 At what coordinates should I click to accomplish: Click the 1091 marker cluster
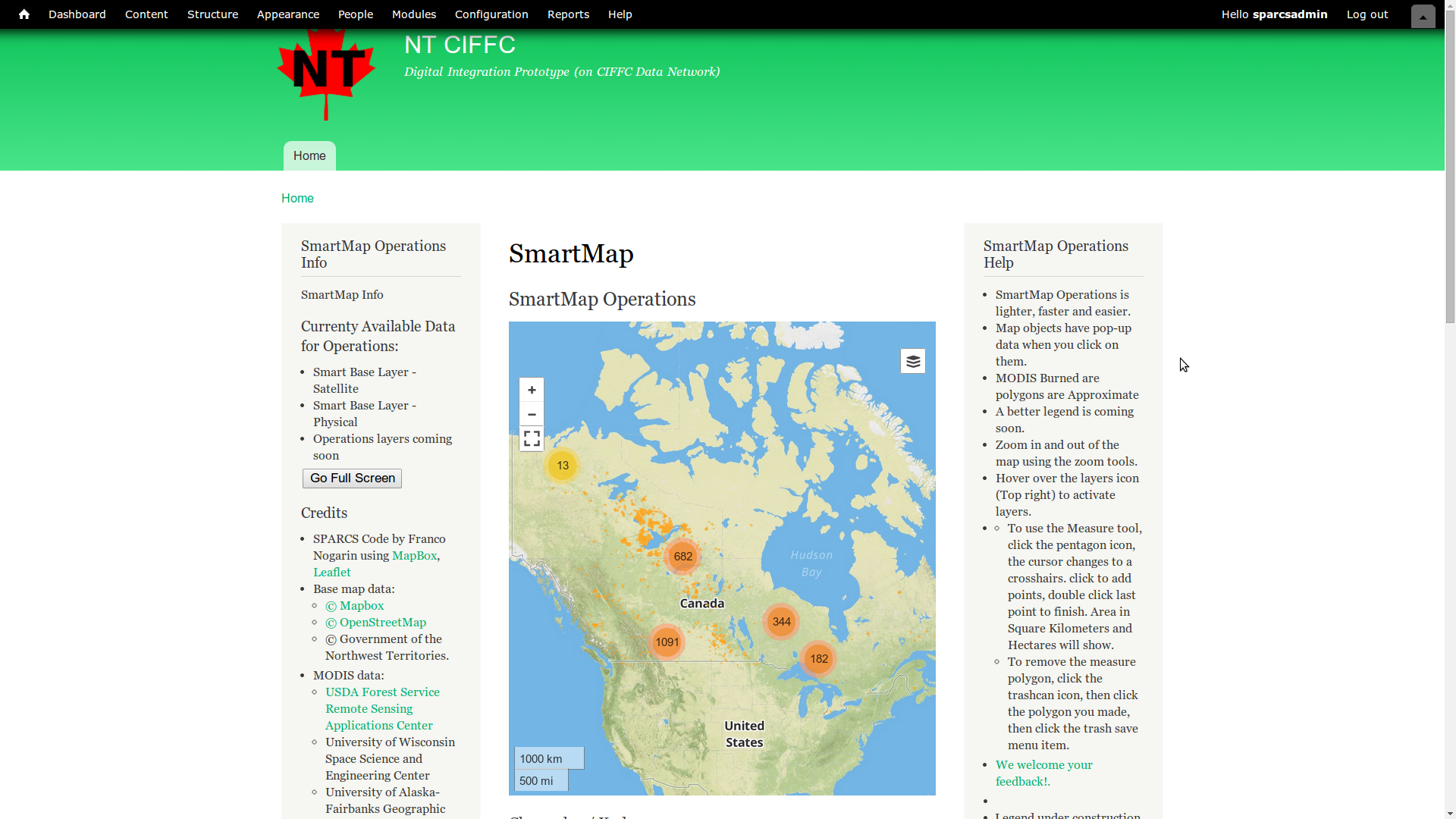click(667, 642)
